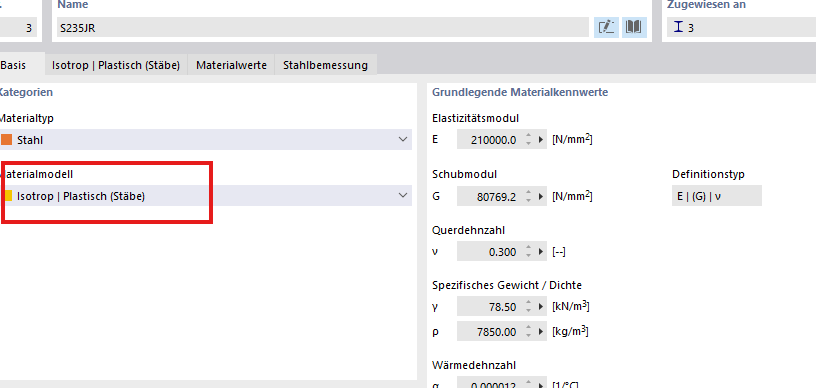816x388 pixels.
Task: Click the yellow Isotrop Plastisch model swatch
Action: pyautogui.click(x=7, y=196)
